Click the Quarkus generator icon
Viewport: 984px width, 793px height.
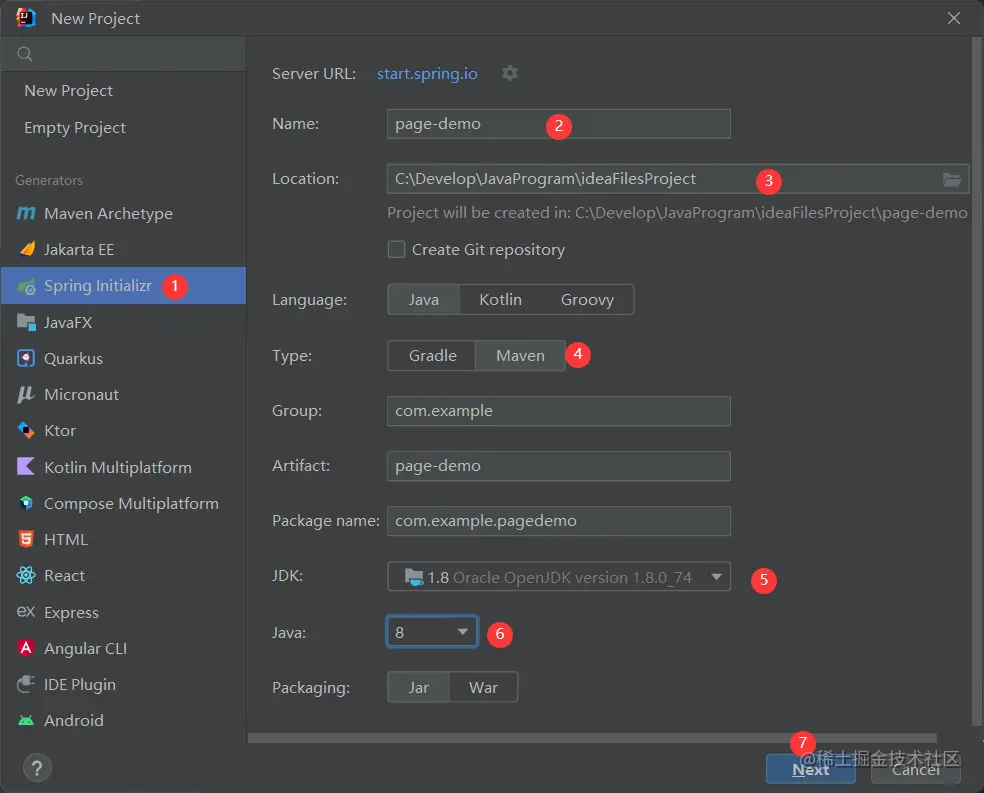[x=26, y=358]
